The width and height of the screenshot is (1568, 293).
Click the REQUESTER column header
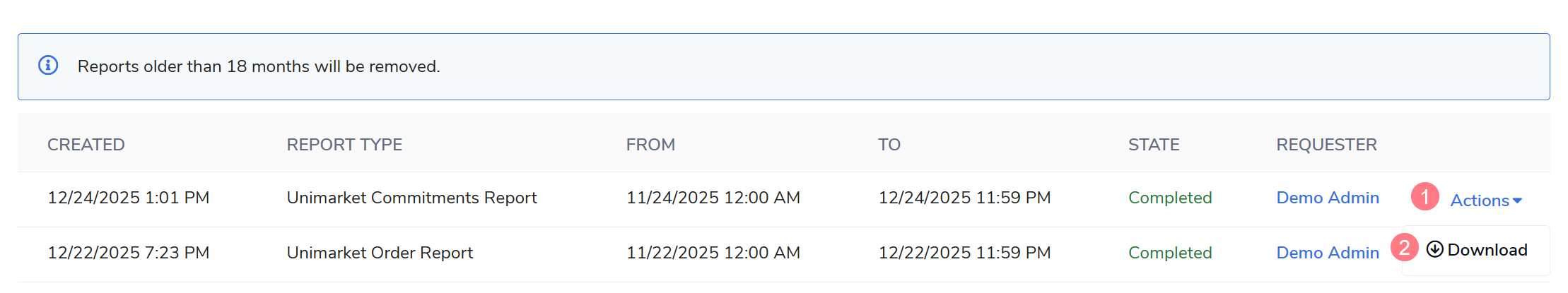[1326, 145]
